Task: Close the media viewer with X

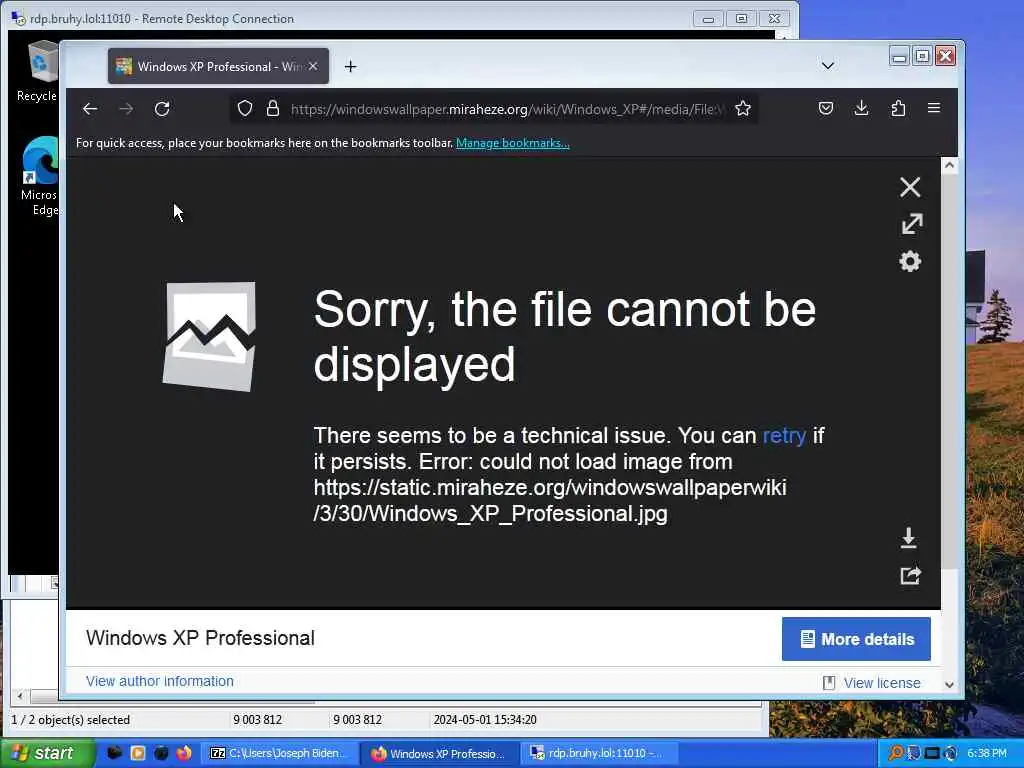Action: 910,187
